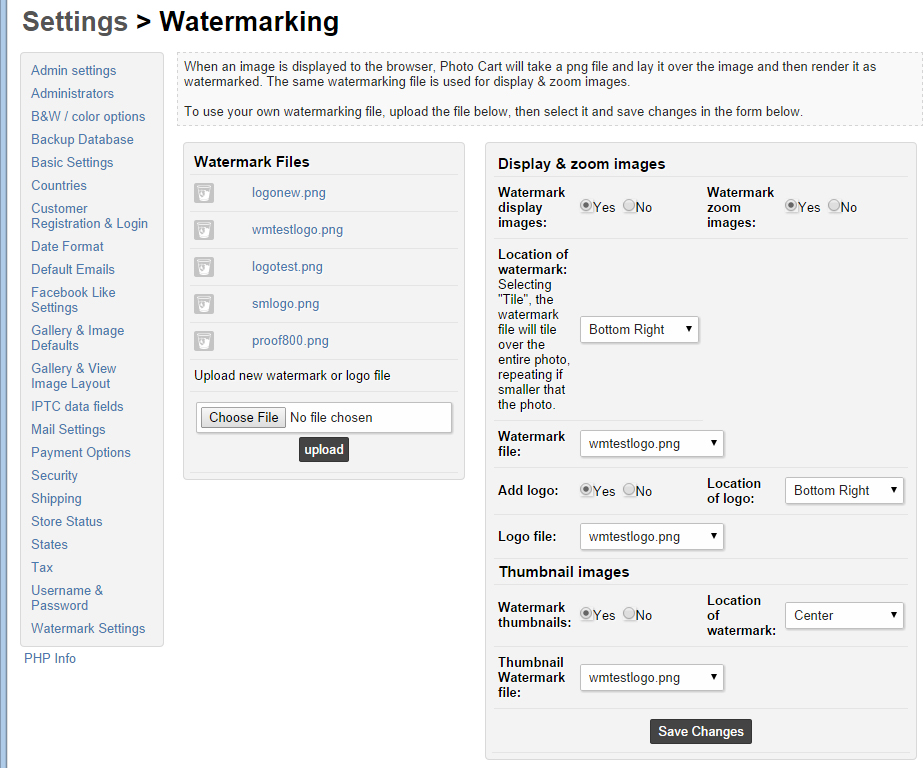Delete logonew.png with its trash icon
924x768 pixels.
coord(204,193)
